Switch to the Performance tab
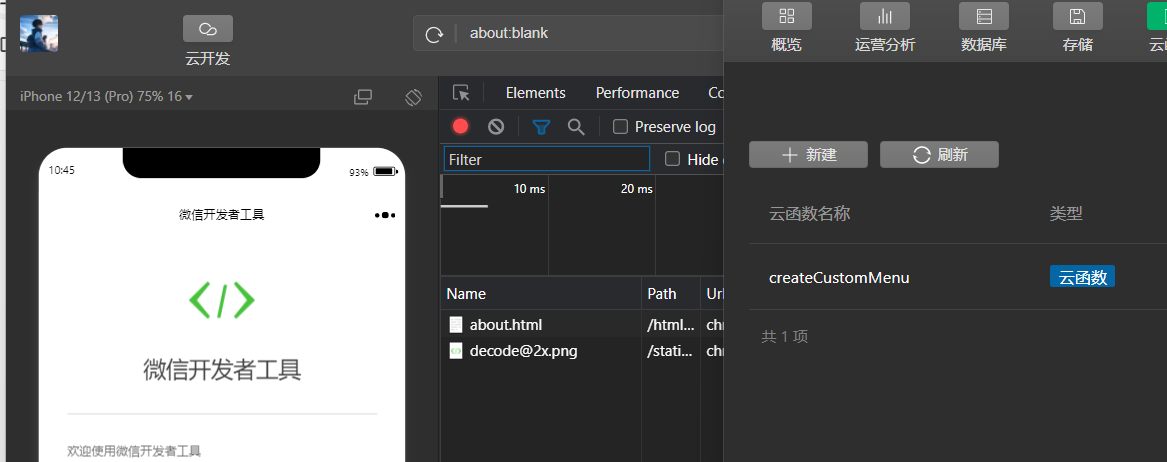Screen dimensions: 1167x462 637,93
